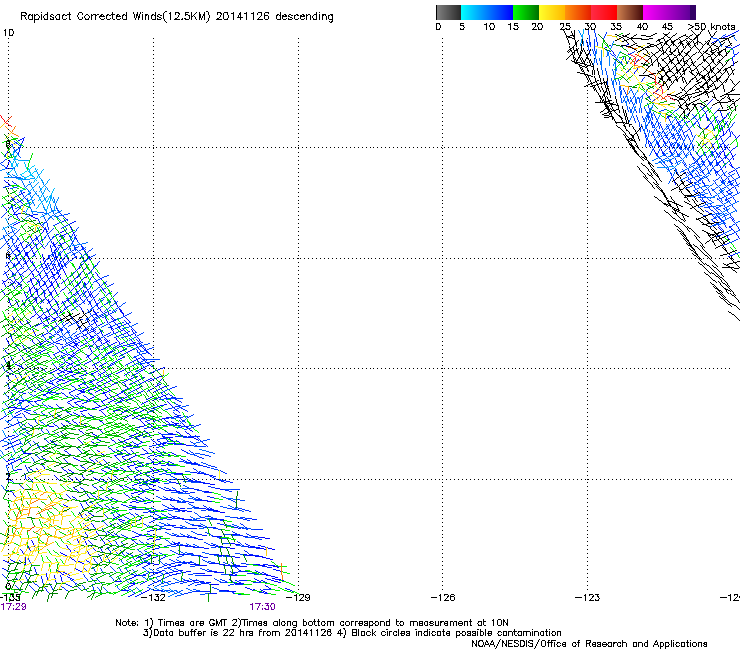This screenshot has width=740, height=650.
Task: Pick the brown 35-40 knots legend segment
Action: [630, 12]
